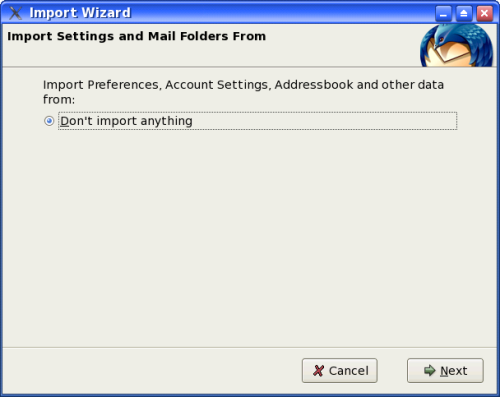Open the X window menu icon in title bar
This screenshot has width=500, height=397.
[15, 13]
